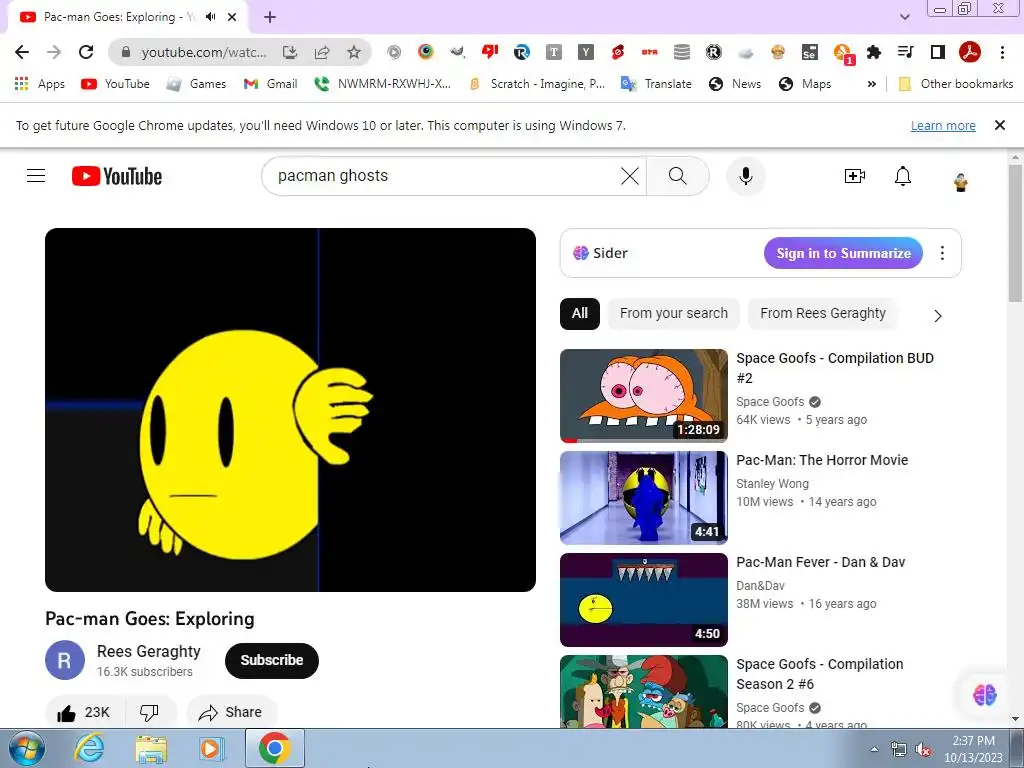
Task: Click the Pac-Man: The Horror Movie title
Action: coord(822,460)
